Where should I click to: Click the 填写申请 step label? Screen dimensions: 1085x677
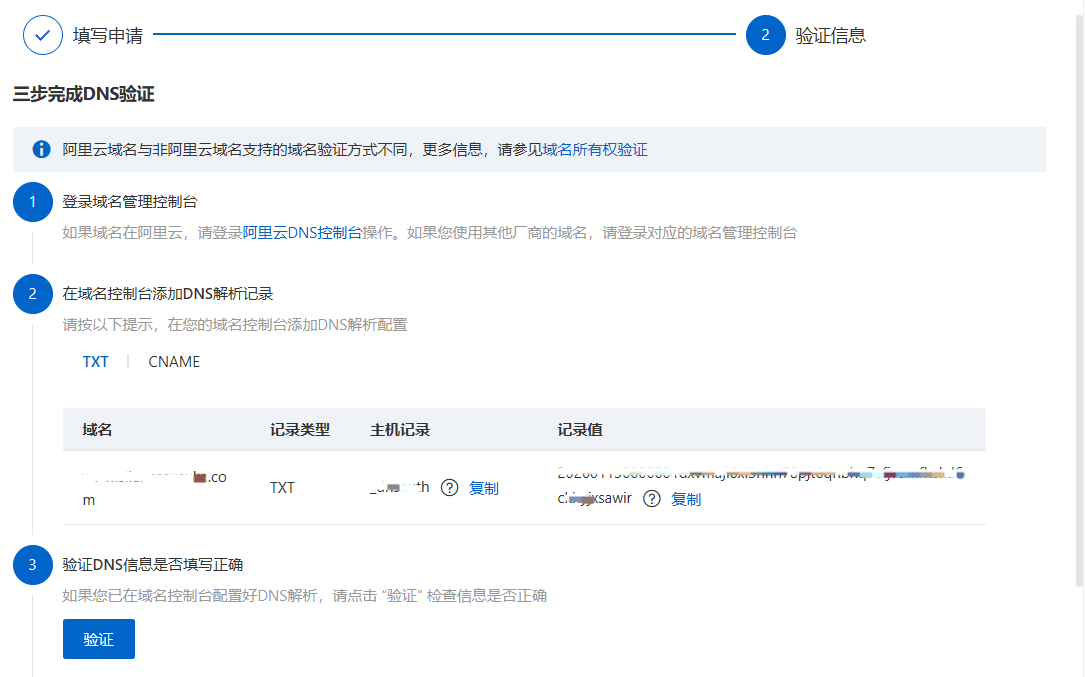tap(108, 36)
